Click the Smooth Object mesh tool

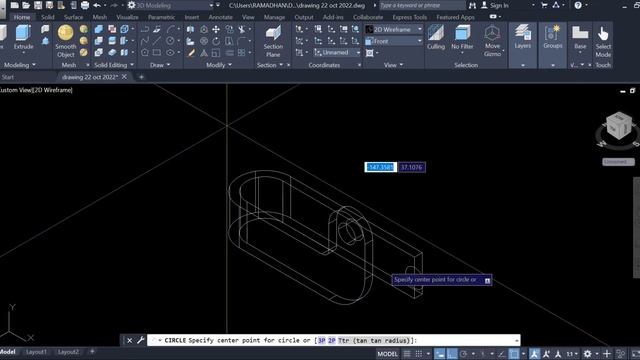(x=65, y=40)
